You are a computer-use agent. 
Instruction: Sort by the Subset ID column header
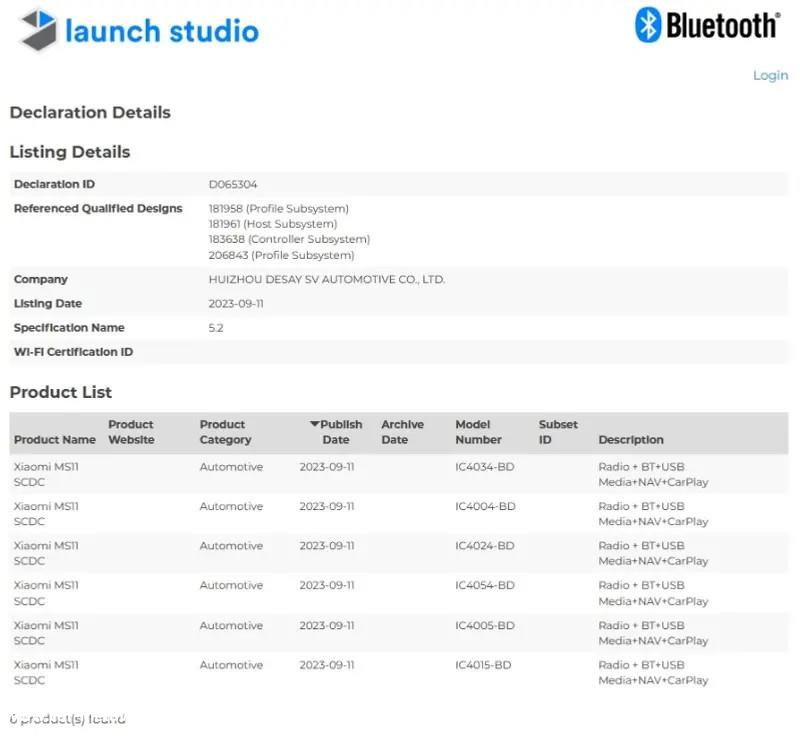(x=558, y=432)
